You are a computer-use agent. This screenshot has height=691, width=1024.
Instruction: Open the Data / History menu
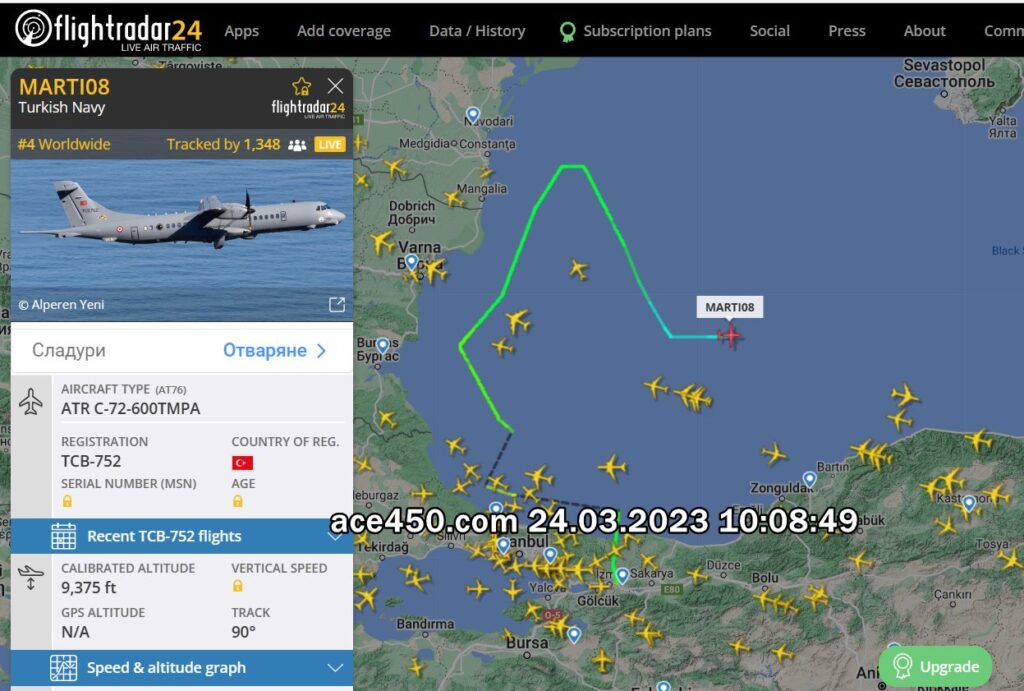(477, 31)
